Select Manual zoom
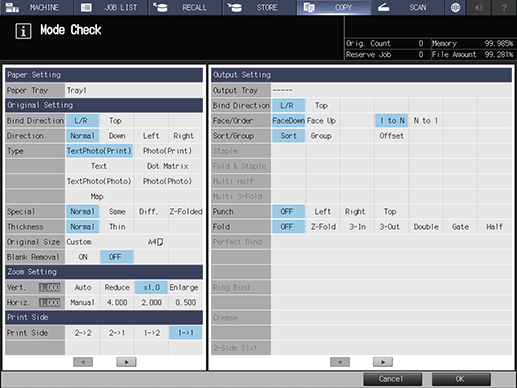 click(x=82, y=303)
